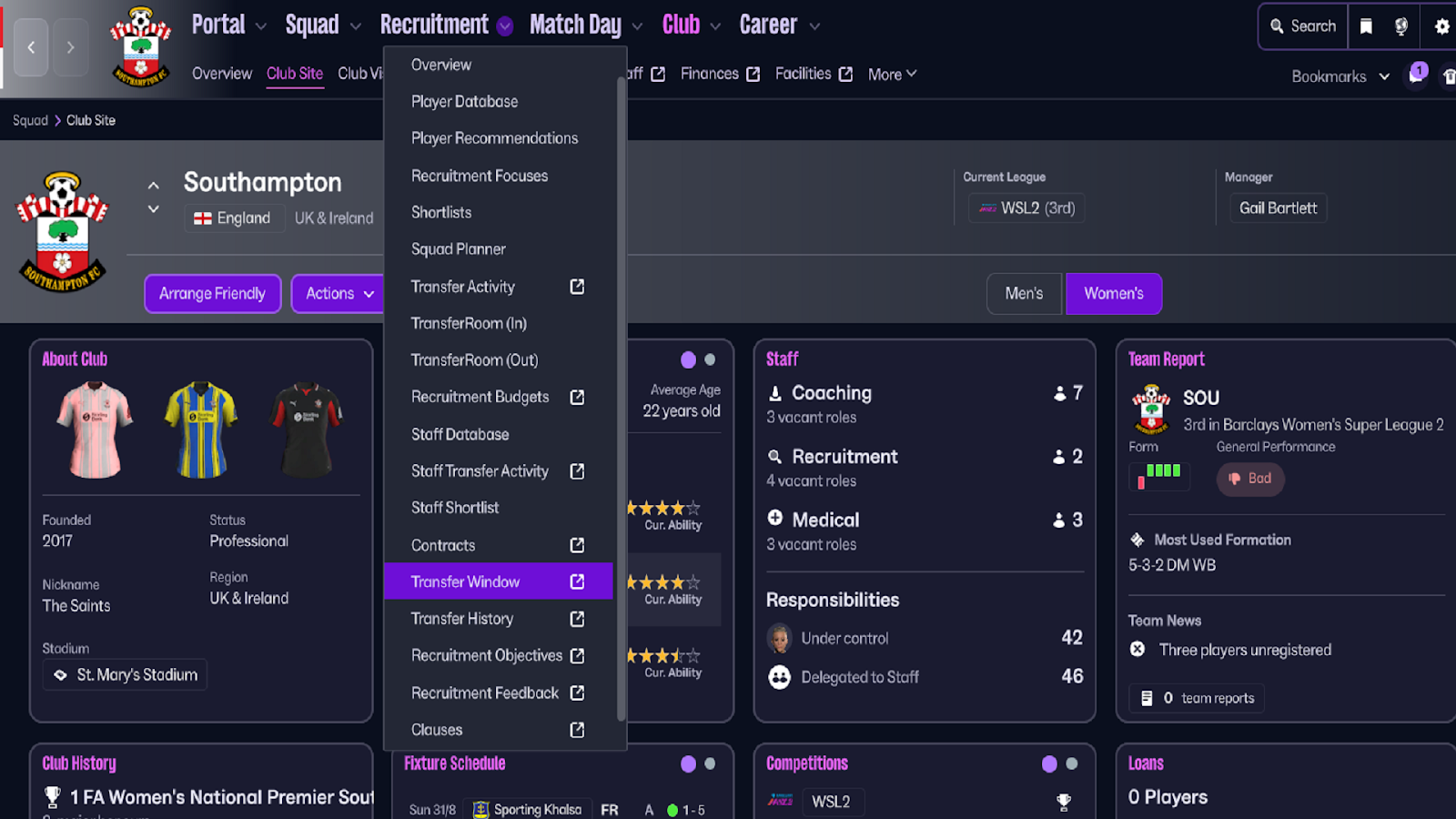Select the Women's team toggle
Viewport: 1456px width, 819px height.
click(x=1113, y=293)
